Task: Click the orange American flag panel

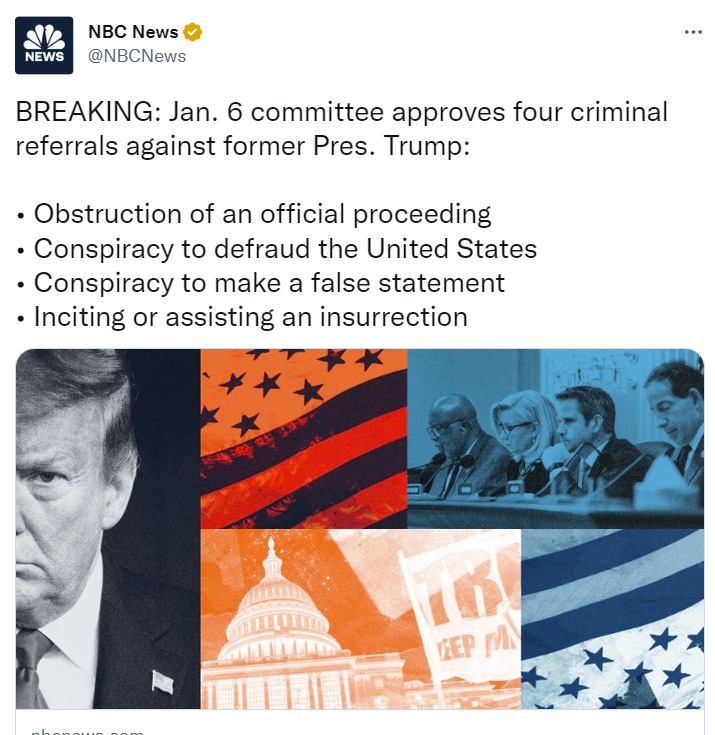Action: click(304, 439)
